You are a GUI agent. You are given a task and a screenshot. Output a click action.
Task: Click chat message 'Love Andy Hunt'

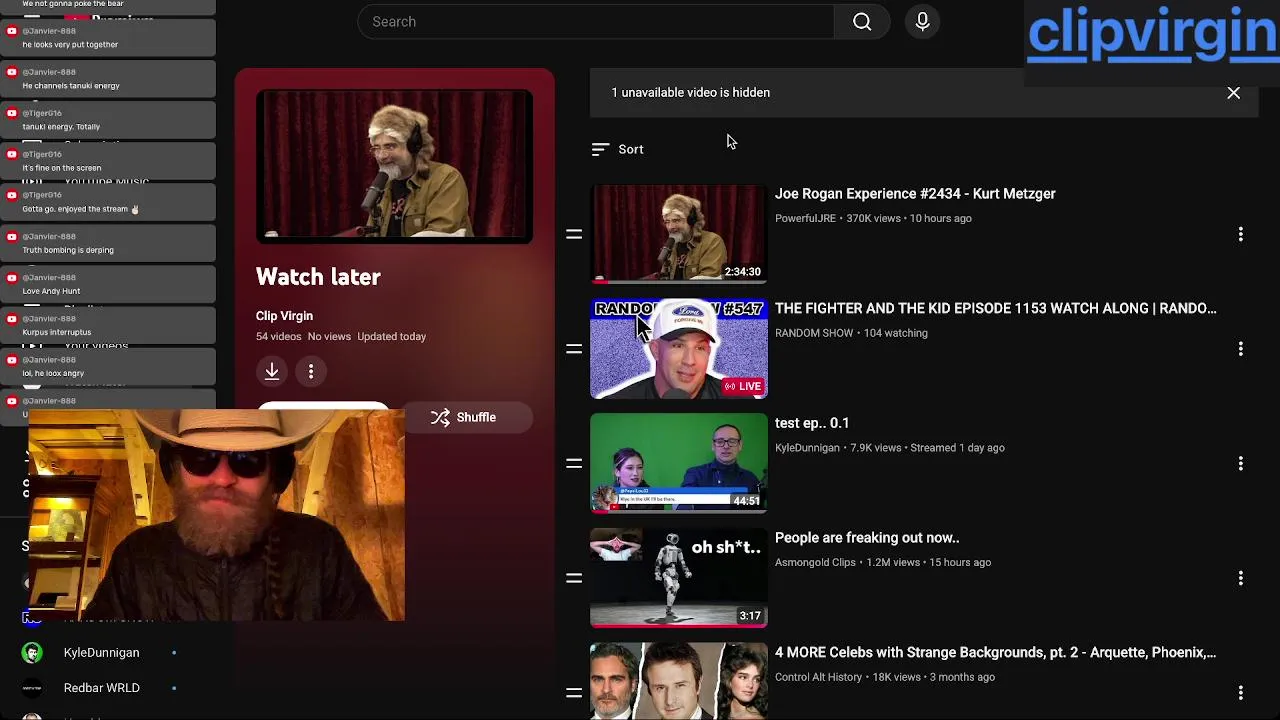pos(51,291)
